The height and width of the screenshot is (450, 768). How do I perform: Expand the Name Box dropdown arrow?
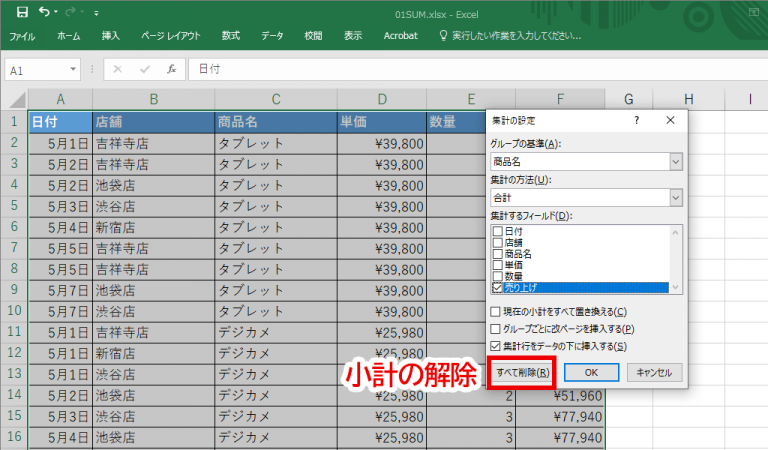pos(73,70)
